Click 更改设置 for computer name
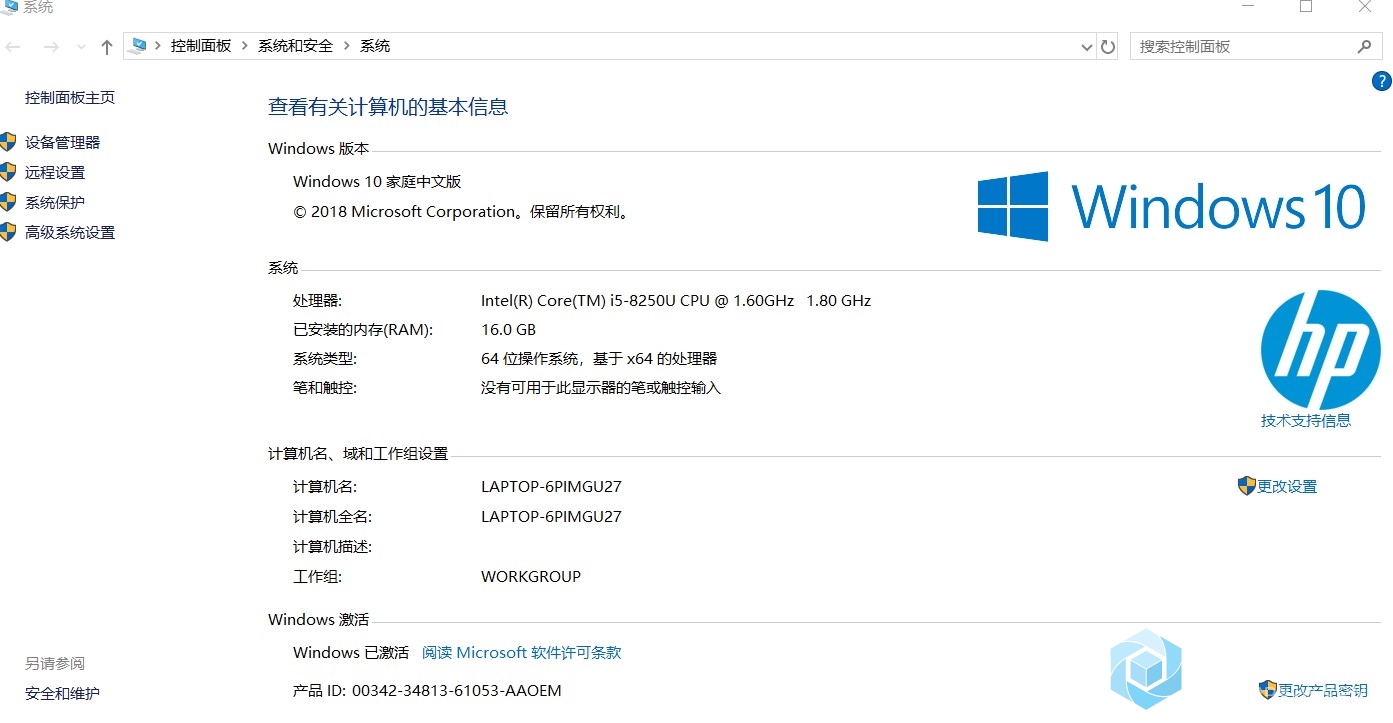The image size is (1393, 723). (x=1287, y=486)
